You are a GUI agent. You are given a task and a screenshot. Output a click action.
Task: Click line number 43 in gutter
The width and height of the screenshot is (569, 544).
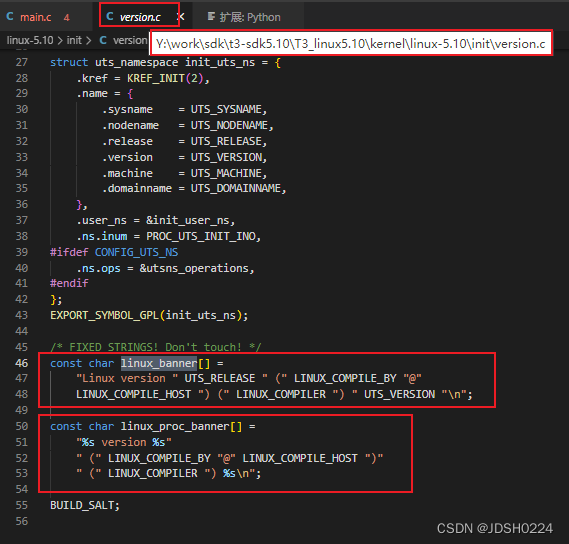[x=21, y=315]
